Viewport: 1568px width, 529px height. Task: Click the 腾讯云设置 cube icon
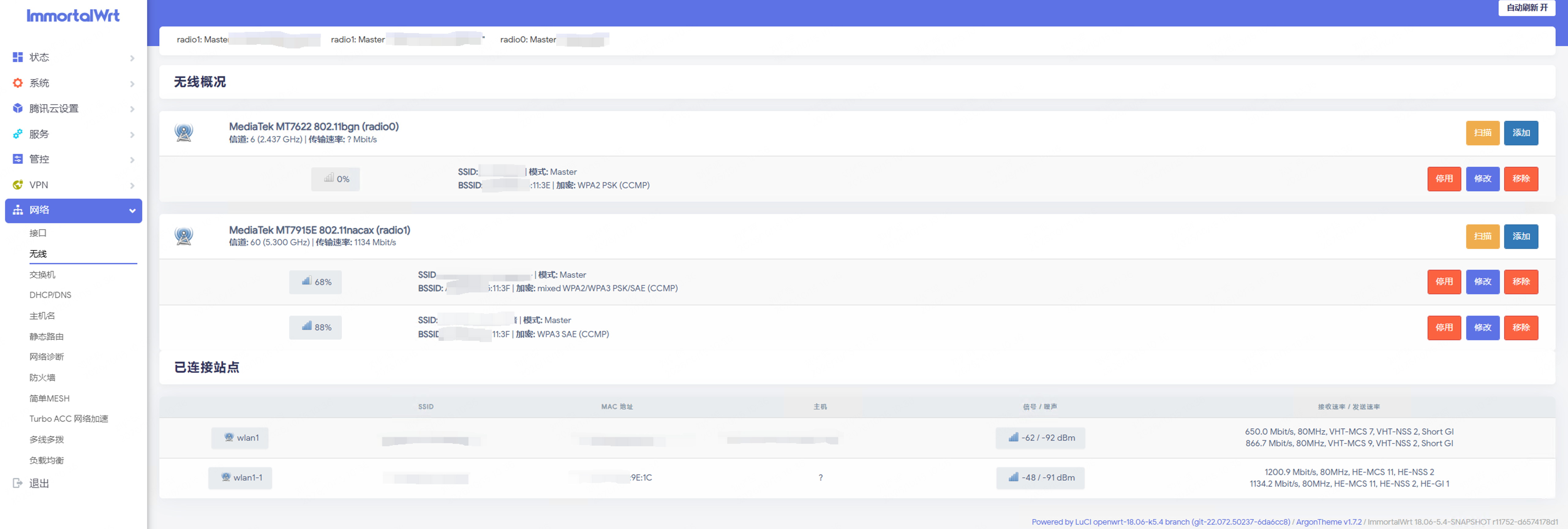point(18,108)
